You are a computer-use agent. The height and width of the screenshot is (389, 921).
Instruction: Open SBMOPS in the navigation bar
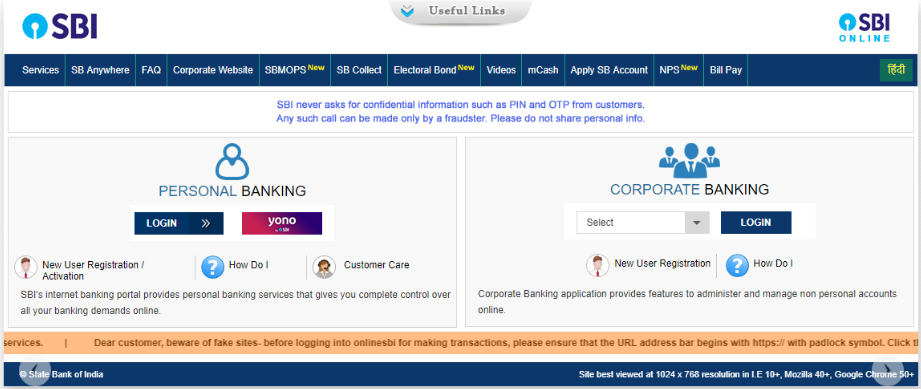pos(294,70)
